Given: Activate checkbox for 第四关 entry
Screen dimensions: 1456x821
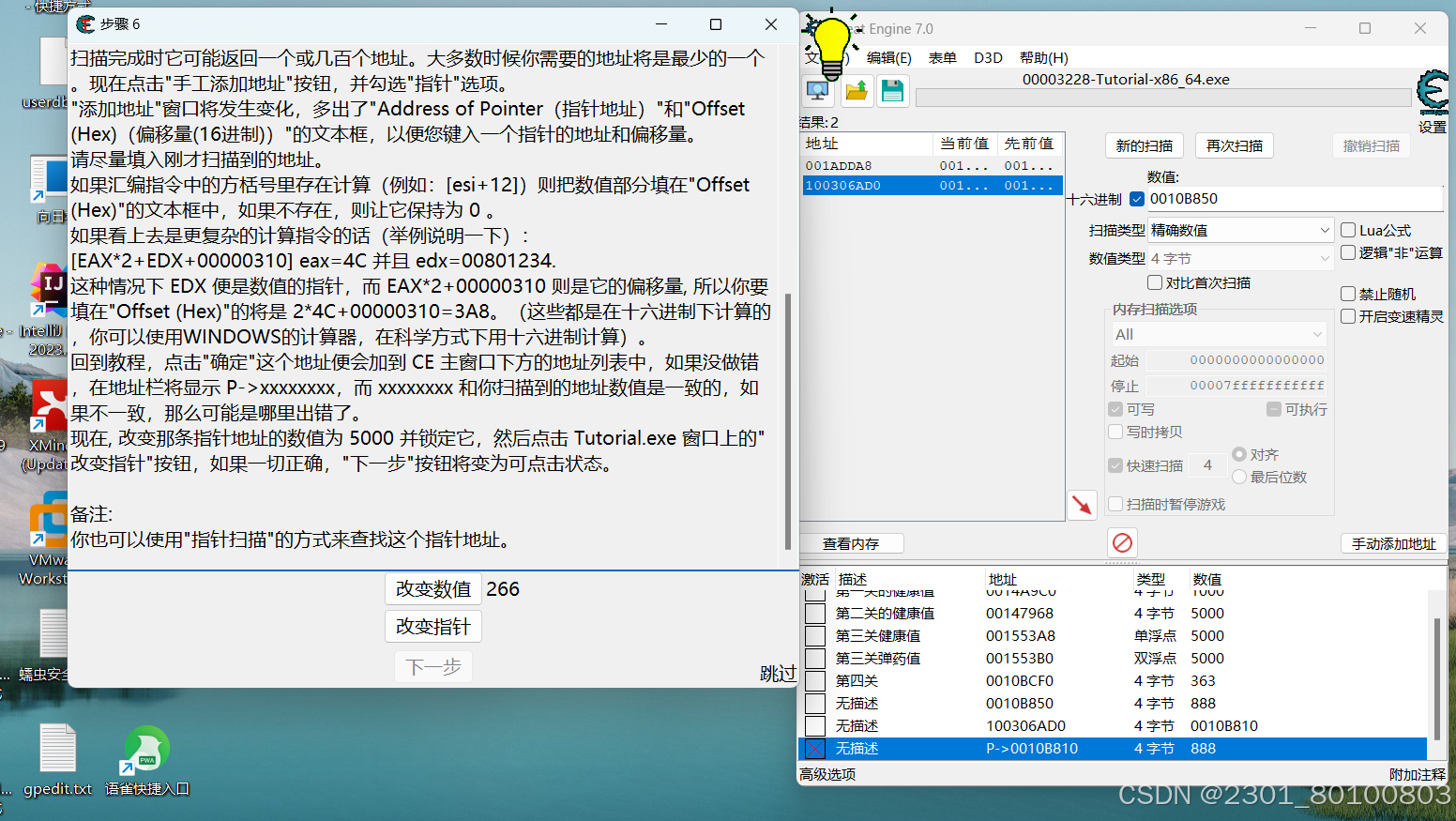Looking at the screenshot, I should pyautogui.click(x=815, y=681).
